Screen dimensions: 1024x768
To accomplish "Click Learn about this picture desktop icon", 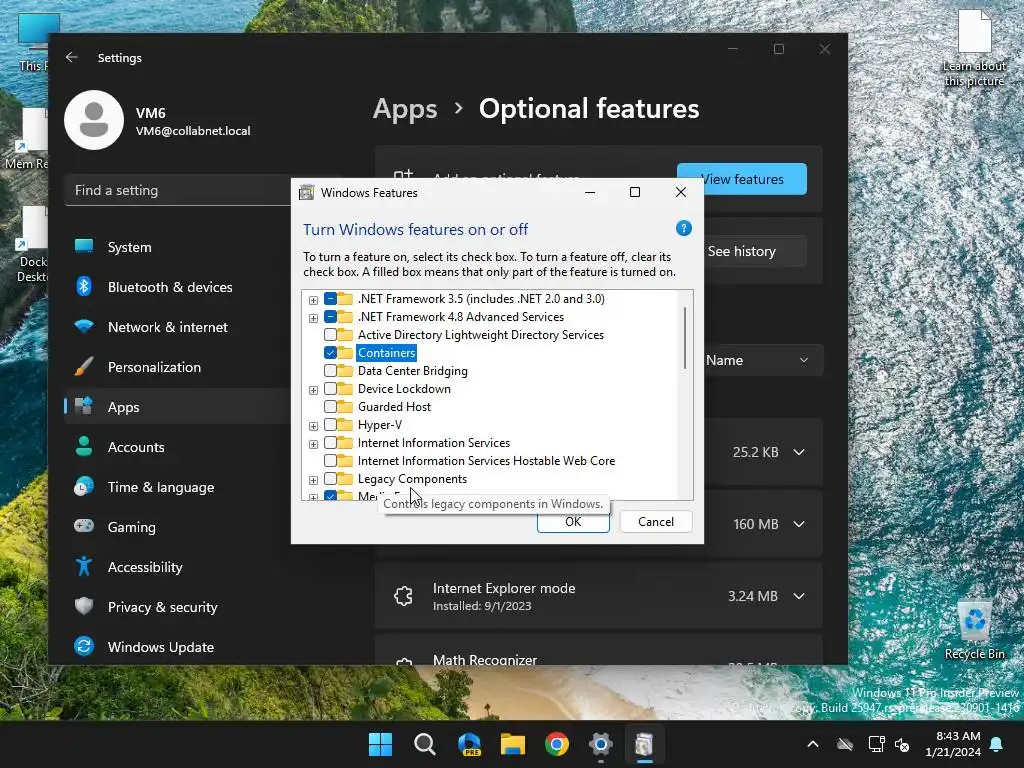I will (x=974, y=48).
